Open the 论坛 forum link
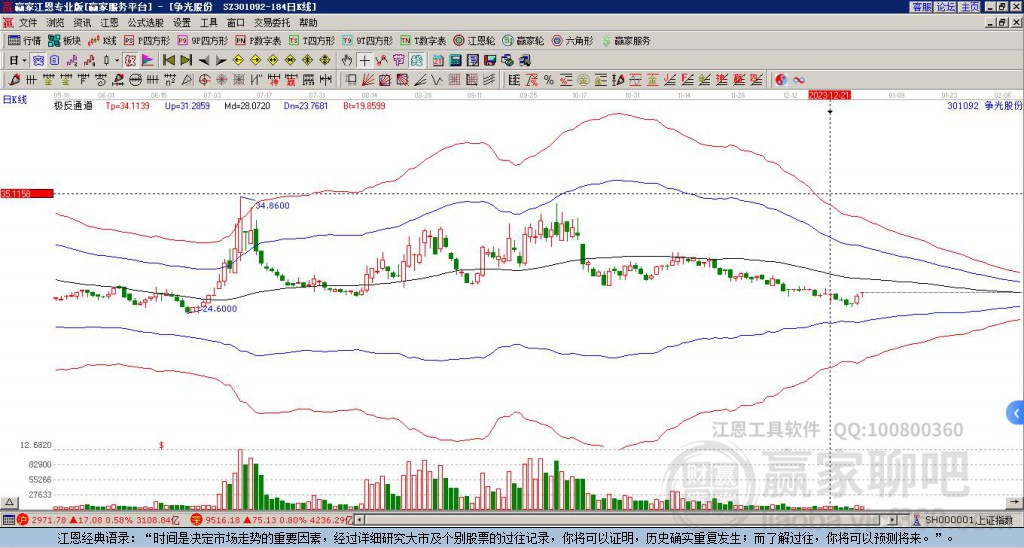The width and height of the screenshot is (1024, 548). point(946,7)
